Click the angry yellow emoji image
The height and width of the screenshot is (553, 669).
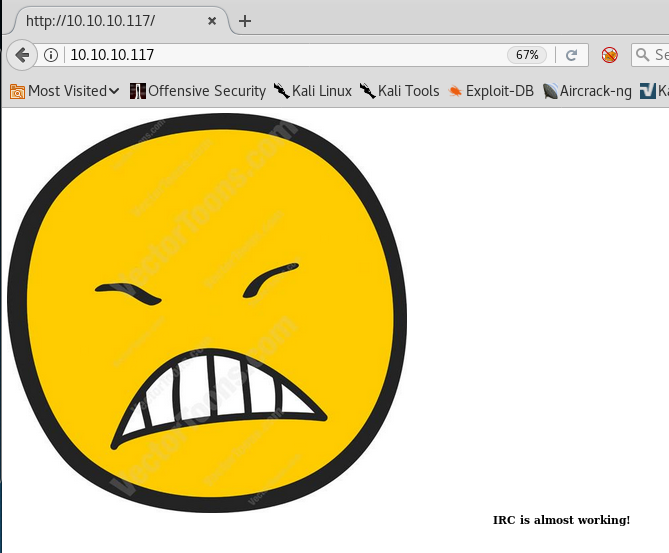point(207,312)
